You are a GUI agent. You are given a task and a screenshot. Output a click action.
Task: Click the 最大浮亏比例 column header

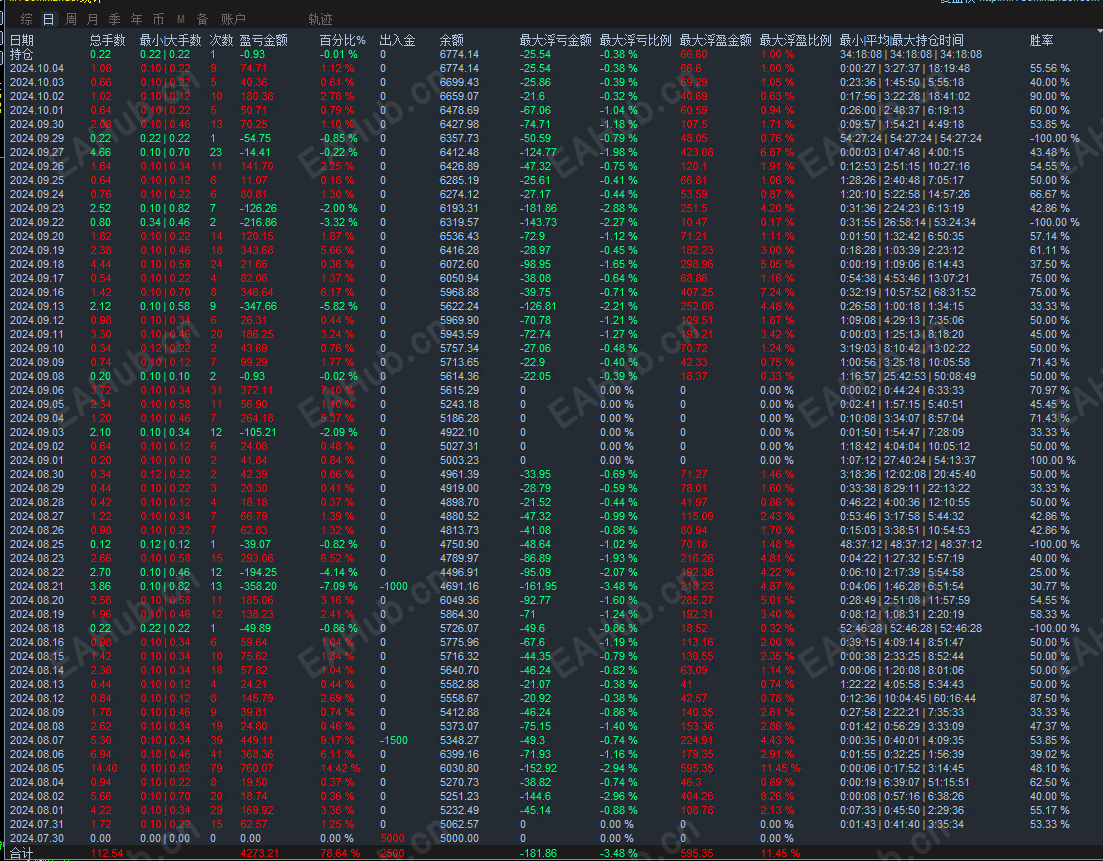(x=635, y=40)
